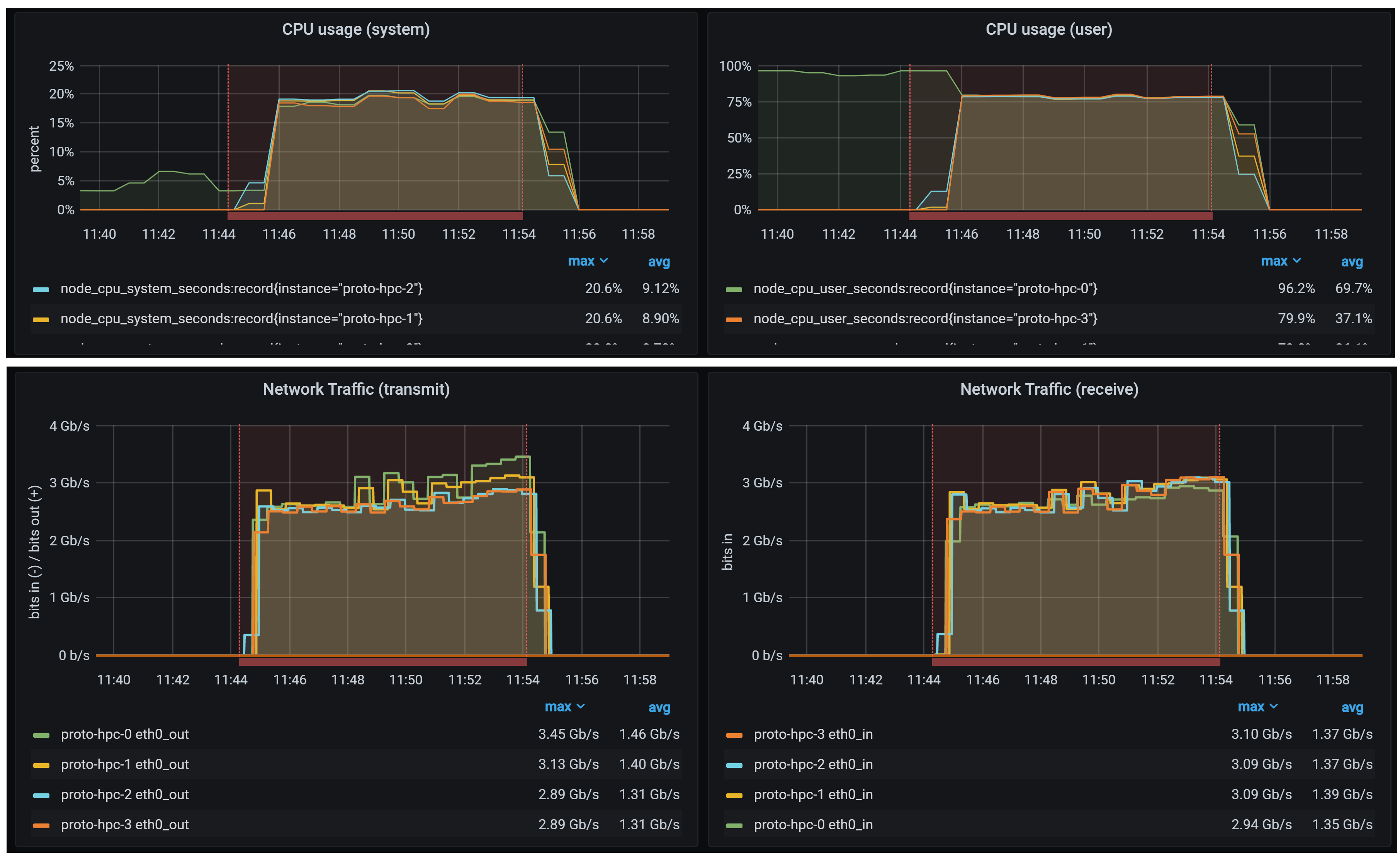This screenshot has height=859, width=1400.
Task: Open the CPU usage (user) panel title
Action: 1048,29
